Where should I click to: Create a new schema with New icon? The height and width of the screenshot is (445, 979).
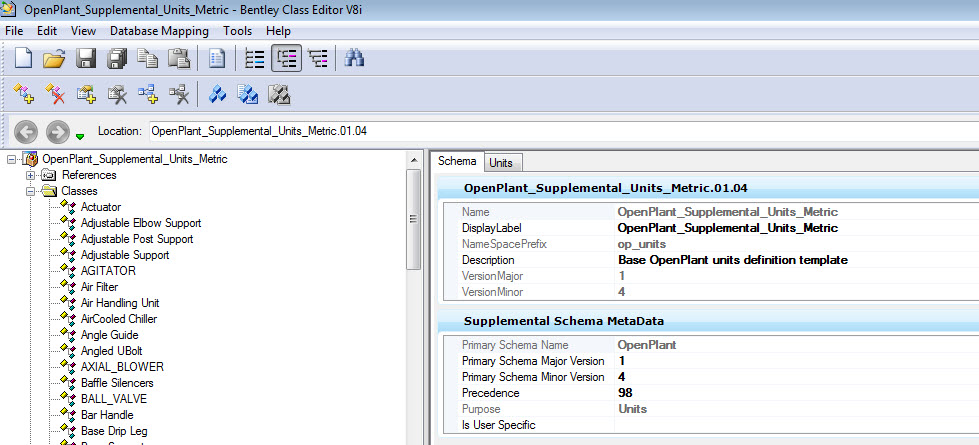[x=23, y=59]
